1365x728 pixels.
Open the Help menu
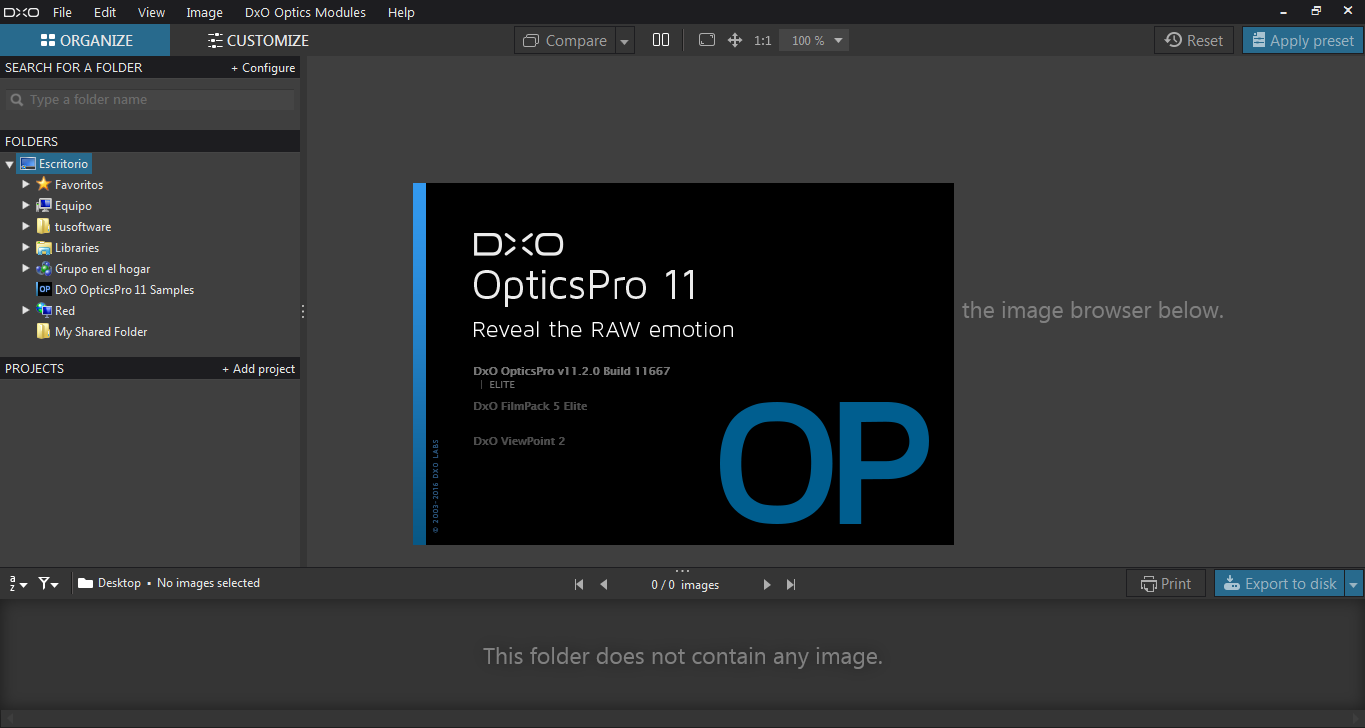[401, 12]
